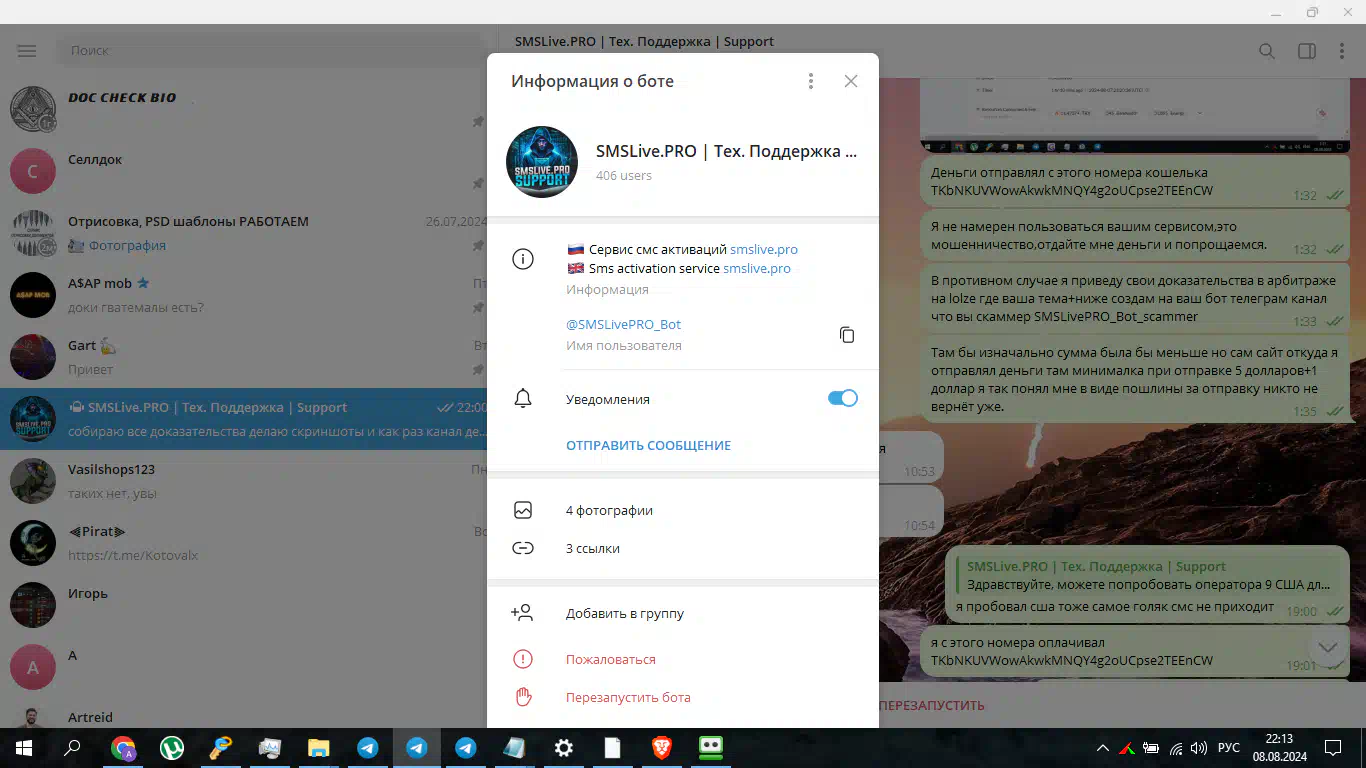
Task: Show hidden system tray icons
Action: 1103,748
